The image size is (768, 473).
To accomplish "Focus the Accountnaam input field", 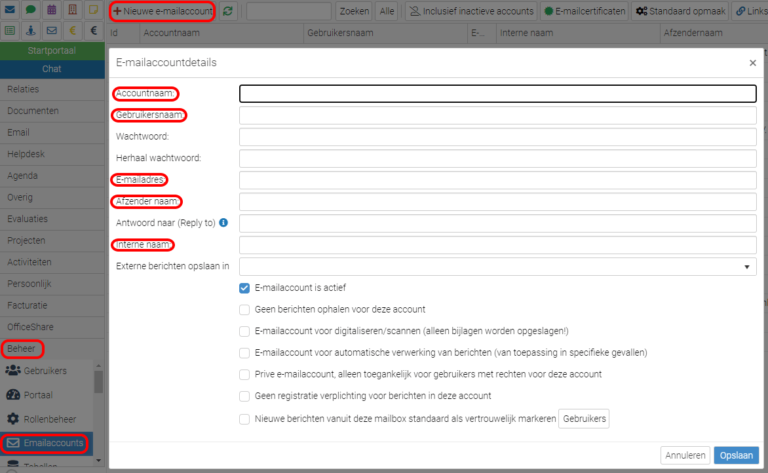I will tap(498, 94).
